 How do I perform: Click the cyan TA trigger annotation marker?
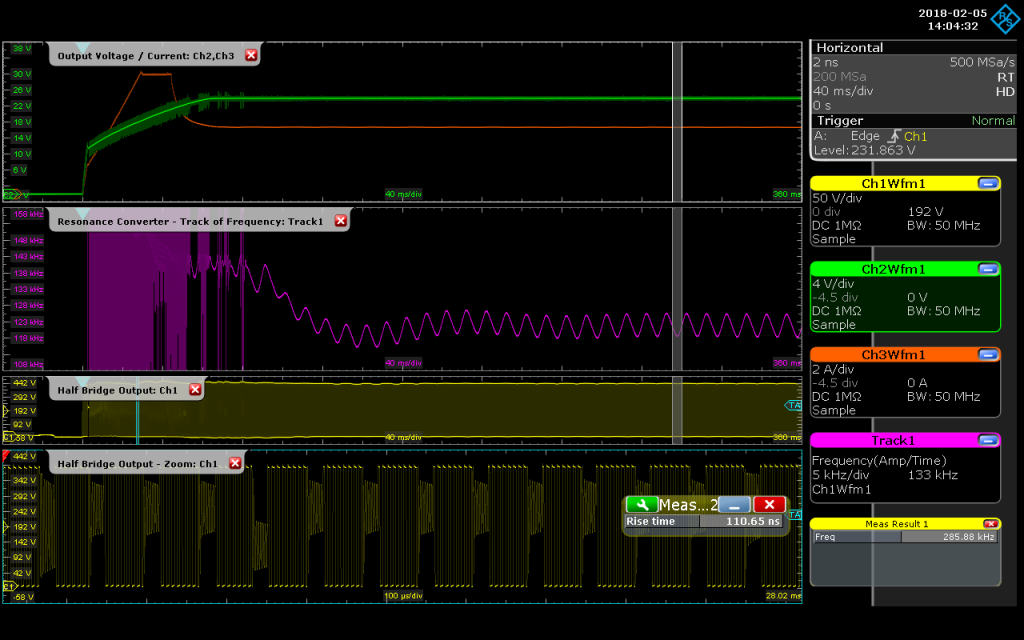coord(791,406)
